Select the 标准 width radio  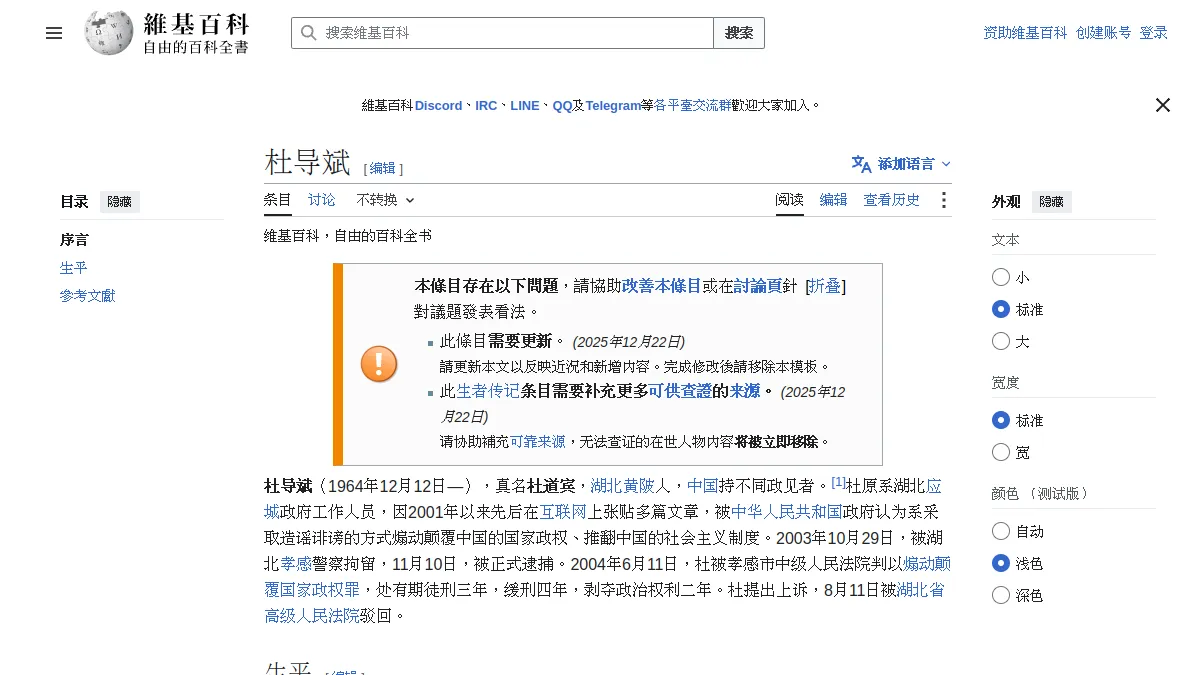[x=1001, y=420]
